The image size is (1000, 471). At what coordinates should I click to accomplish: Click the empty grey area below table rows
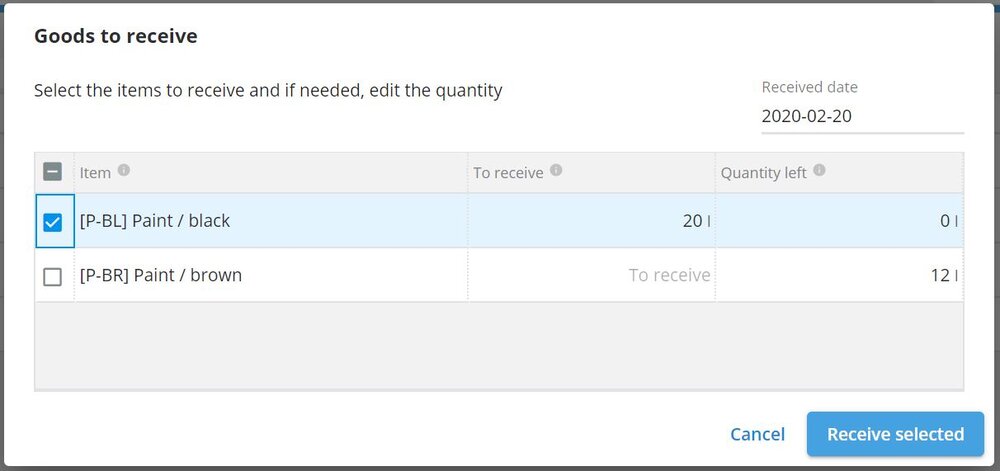[499, 345]
